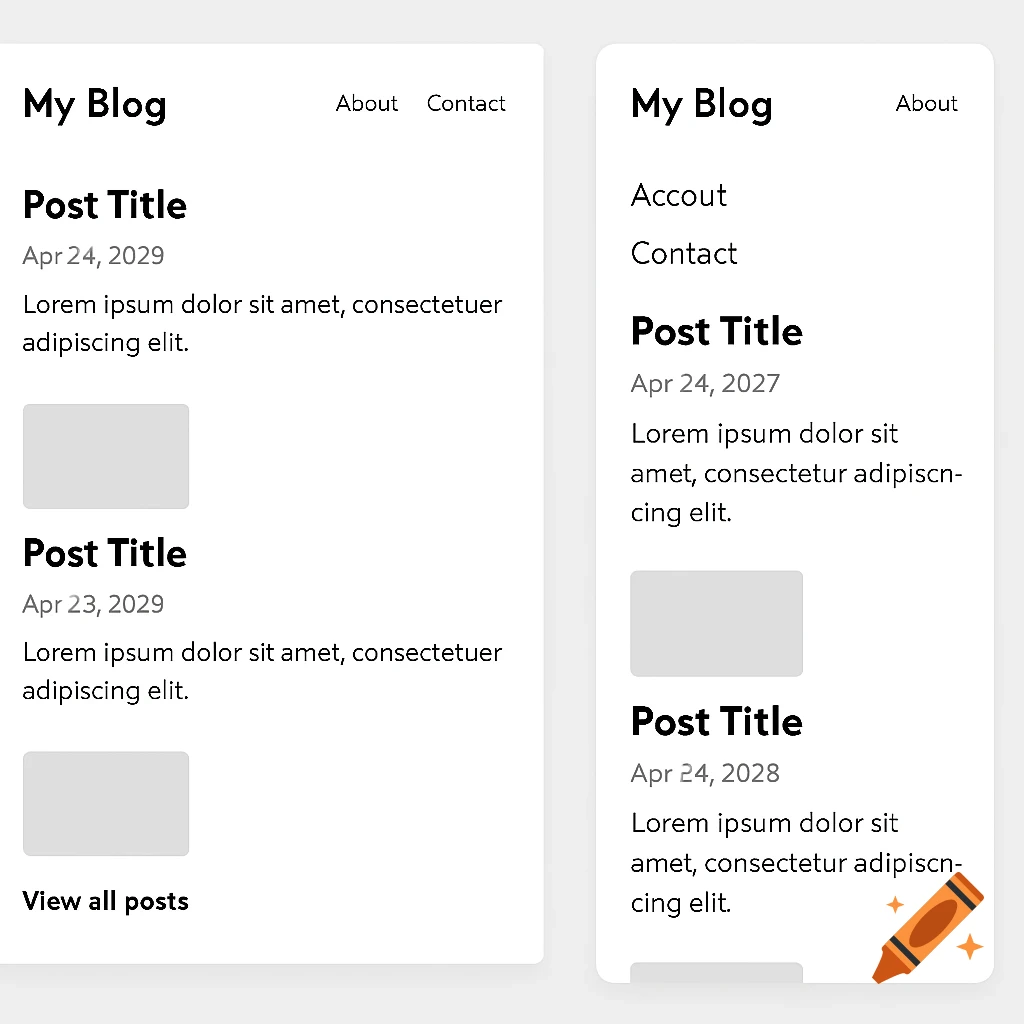The width and height of the screenshot is (1024, 1024).
Task: Click View all posts
Action: click(105, 901)
